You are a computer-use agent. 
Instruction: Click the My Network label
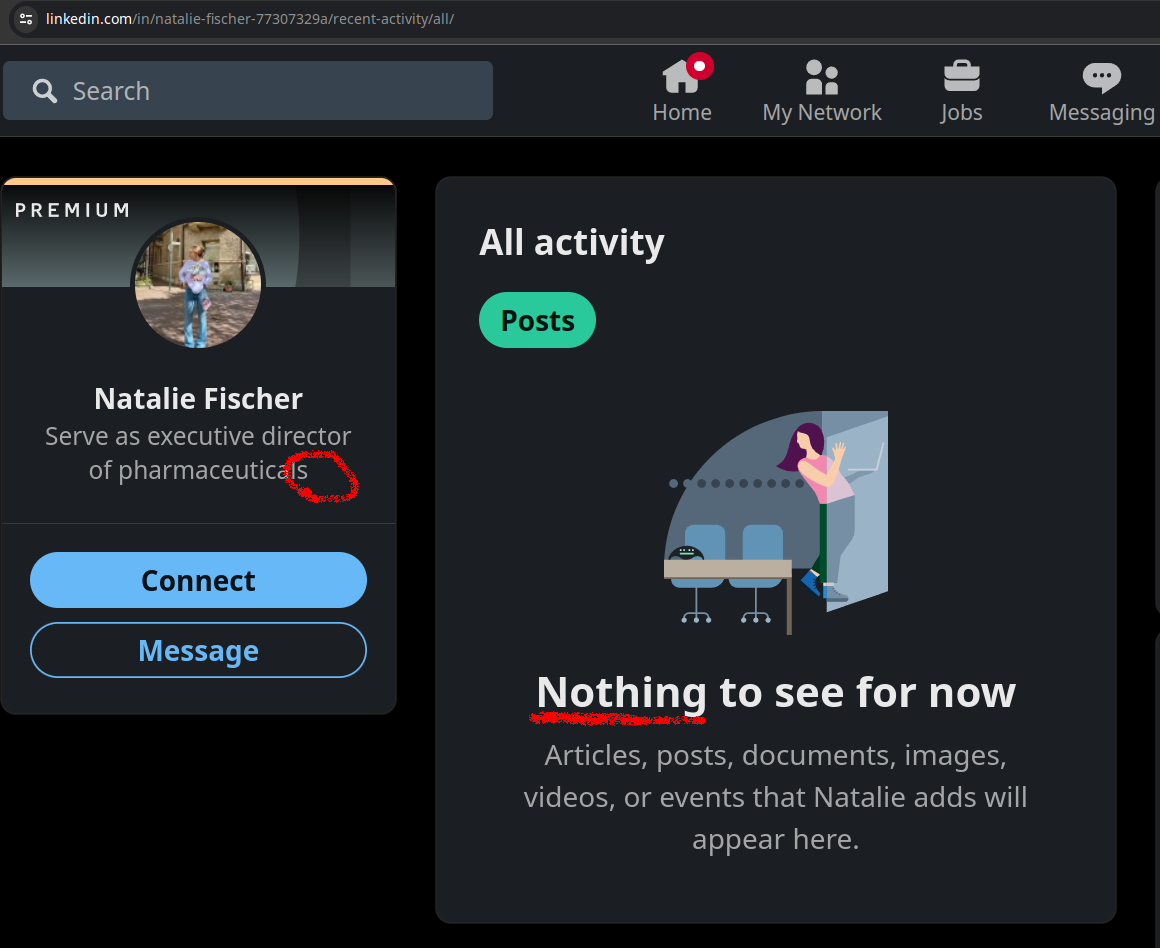822,112
